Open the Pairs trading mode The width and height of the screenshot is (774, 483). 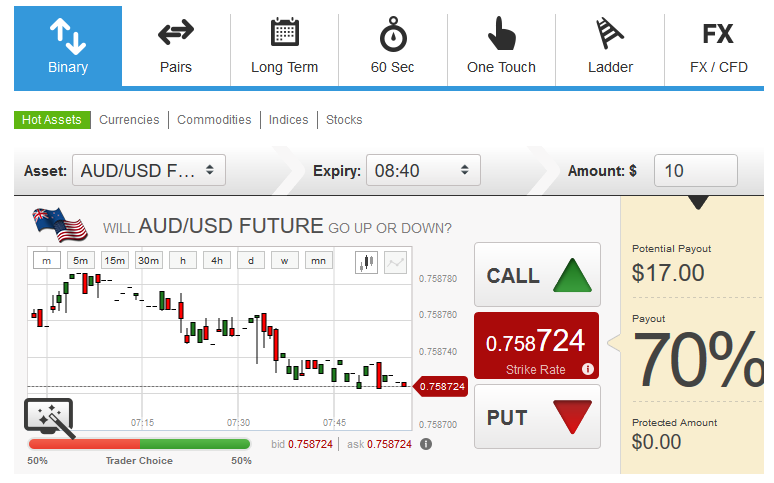(176, 47)
